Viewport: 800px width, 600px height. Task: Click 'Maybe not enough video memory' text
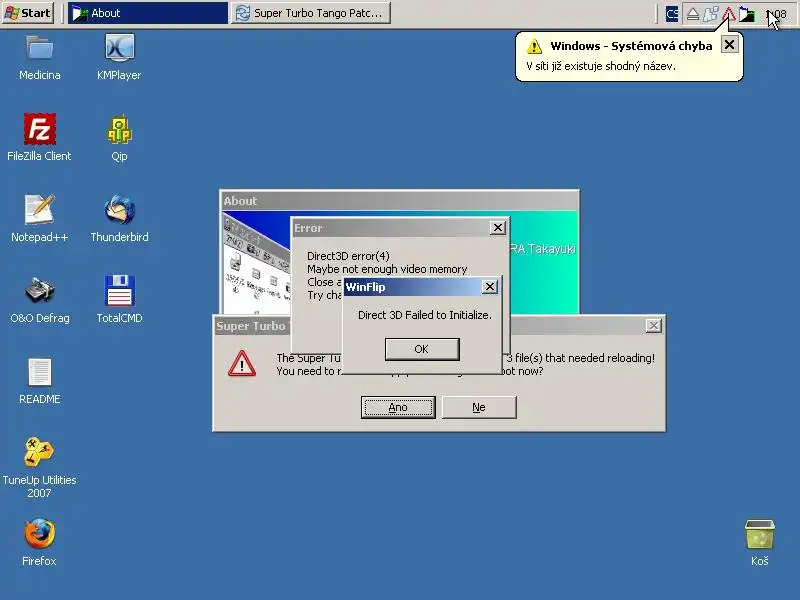click(x=387, y=269)
